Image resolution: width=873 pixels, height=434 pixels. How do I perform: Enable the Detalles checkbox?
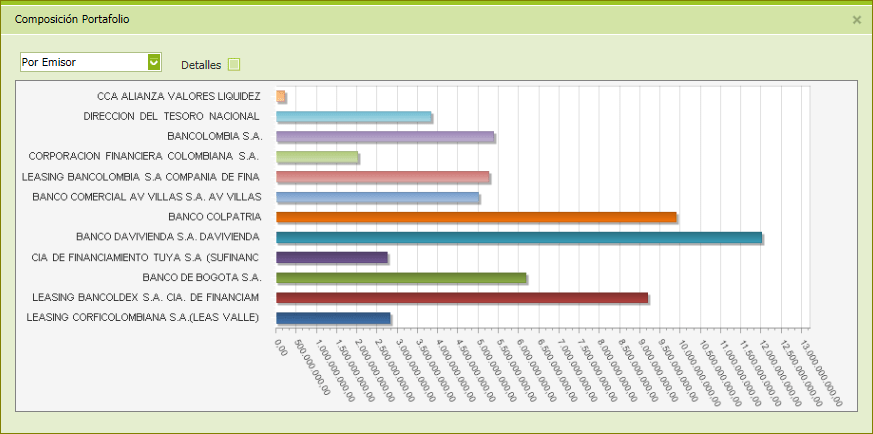(x=234, y=65)
